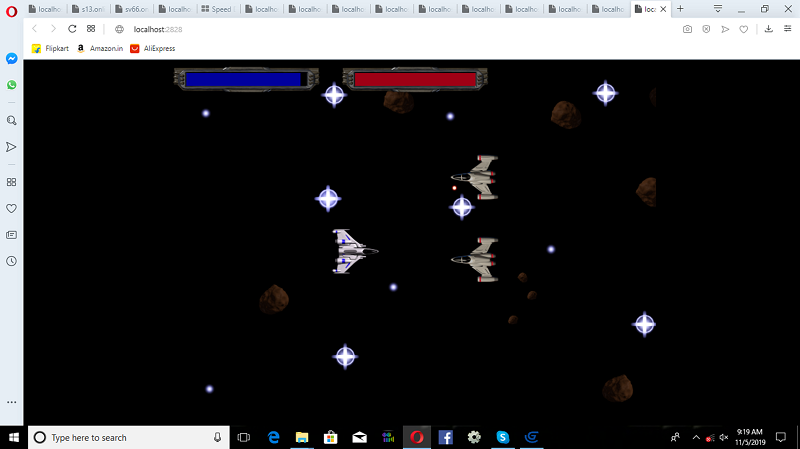Open File Explorer from the taskbar
The image size is (800, 449).
point(302,437)
